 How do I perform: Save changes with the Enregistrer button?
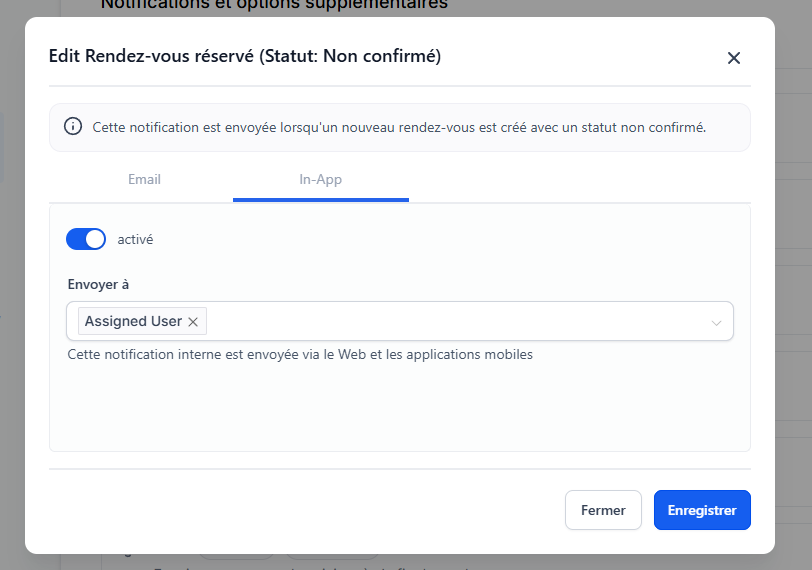pos(702,510)
